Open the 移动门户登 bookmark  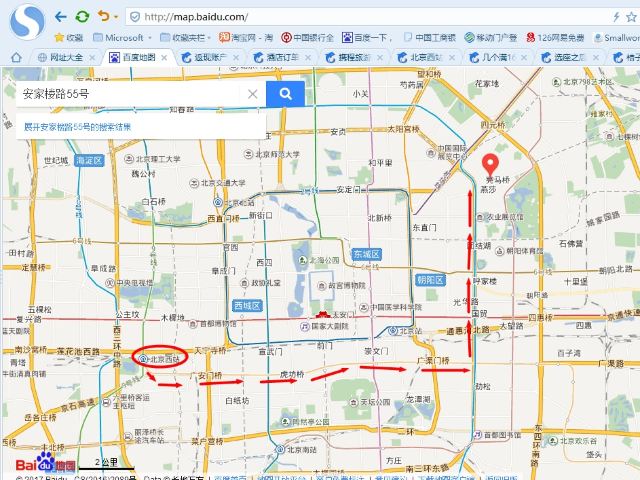click(491, 38)
